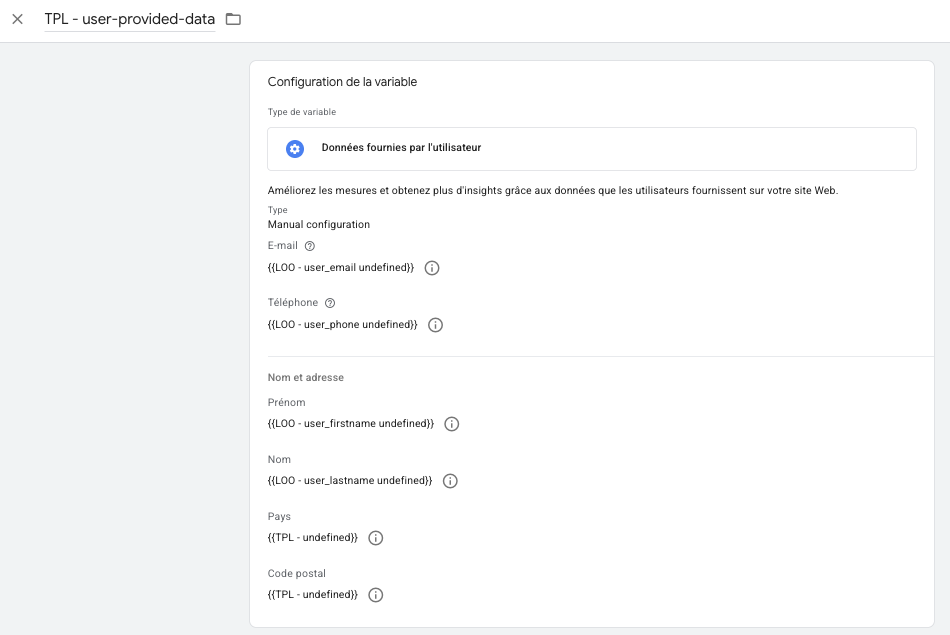
Task: Click the {{TPL - undefined}} value under Code postal
Action: 313,595
